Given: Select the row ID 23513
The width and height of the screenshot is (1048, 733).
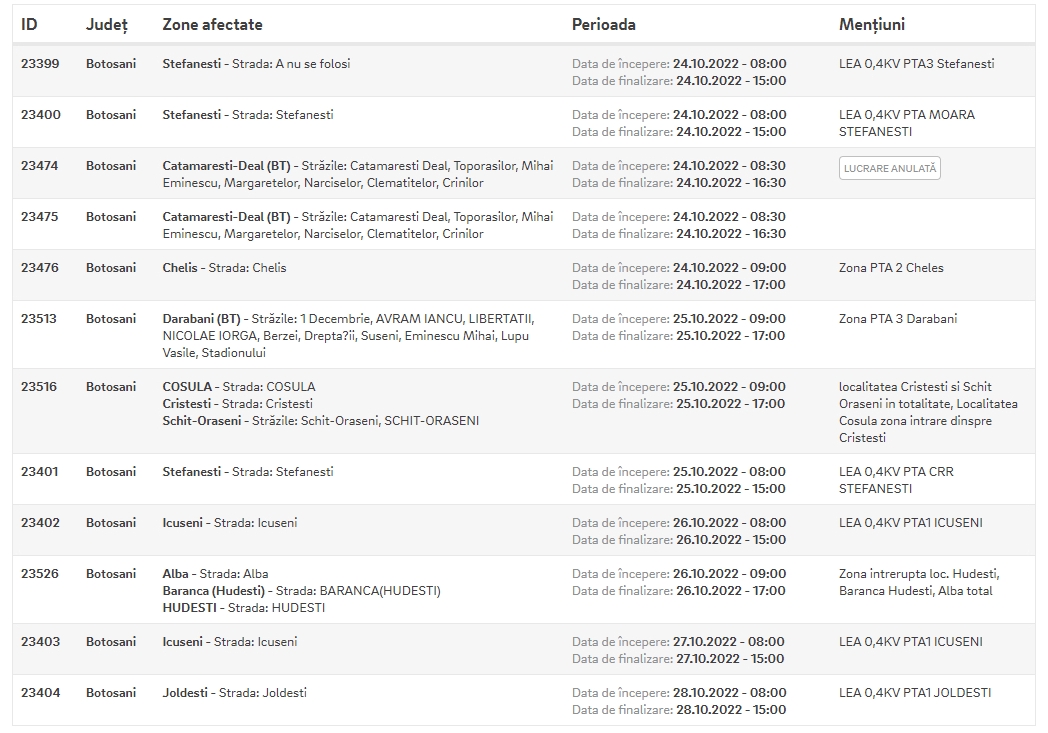Looking at the screenshot, I should tap(40, 319).
